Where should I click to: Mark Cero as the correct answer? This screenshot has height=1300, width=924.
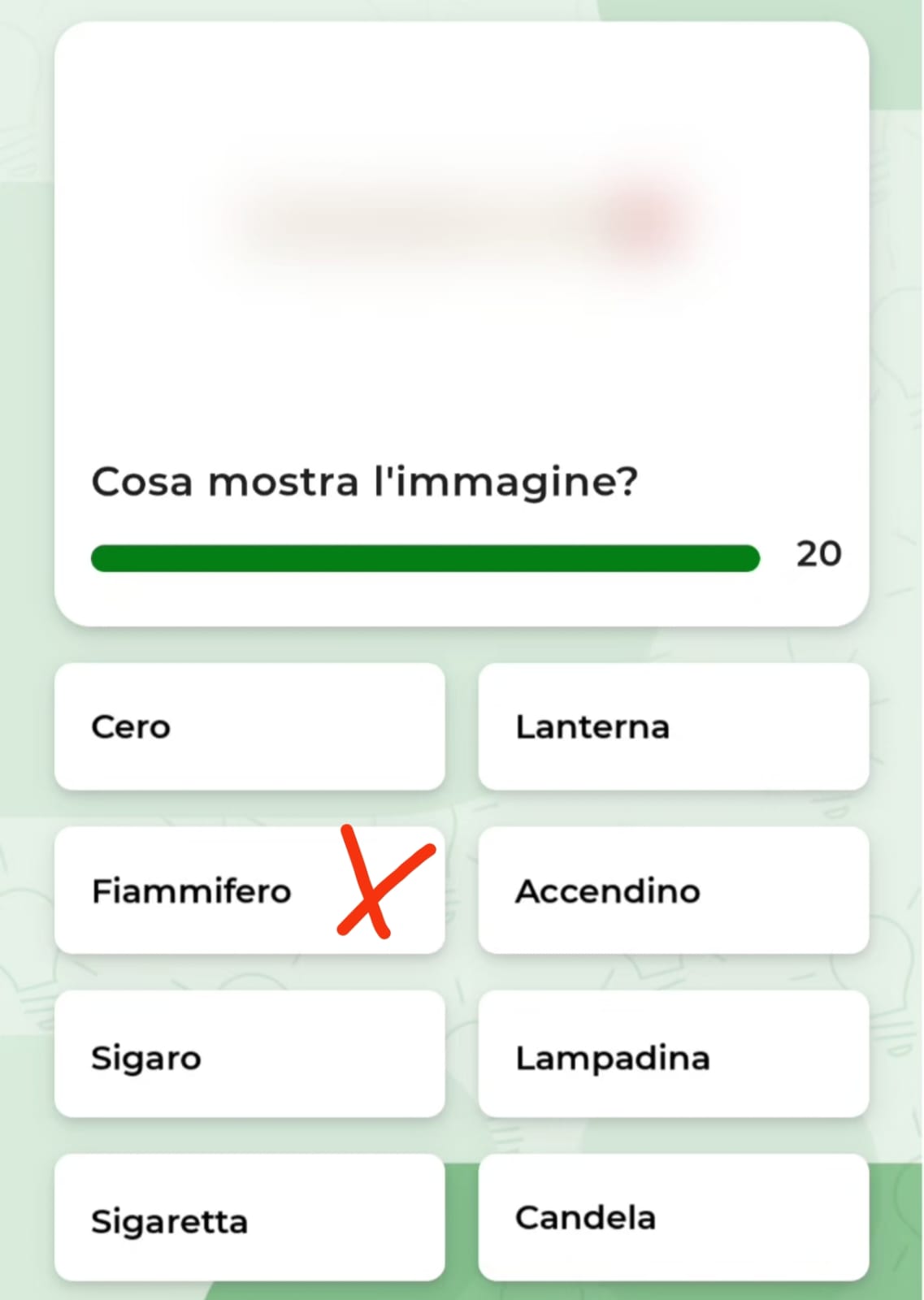(249, 726)
